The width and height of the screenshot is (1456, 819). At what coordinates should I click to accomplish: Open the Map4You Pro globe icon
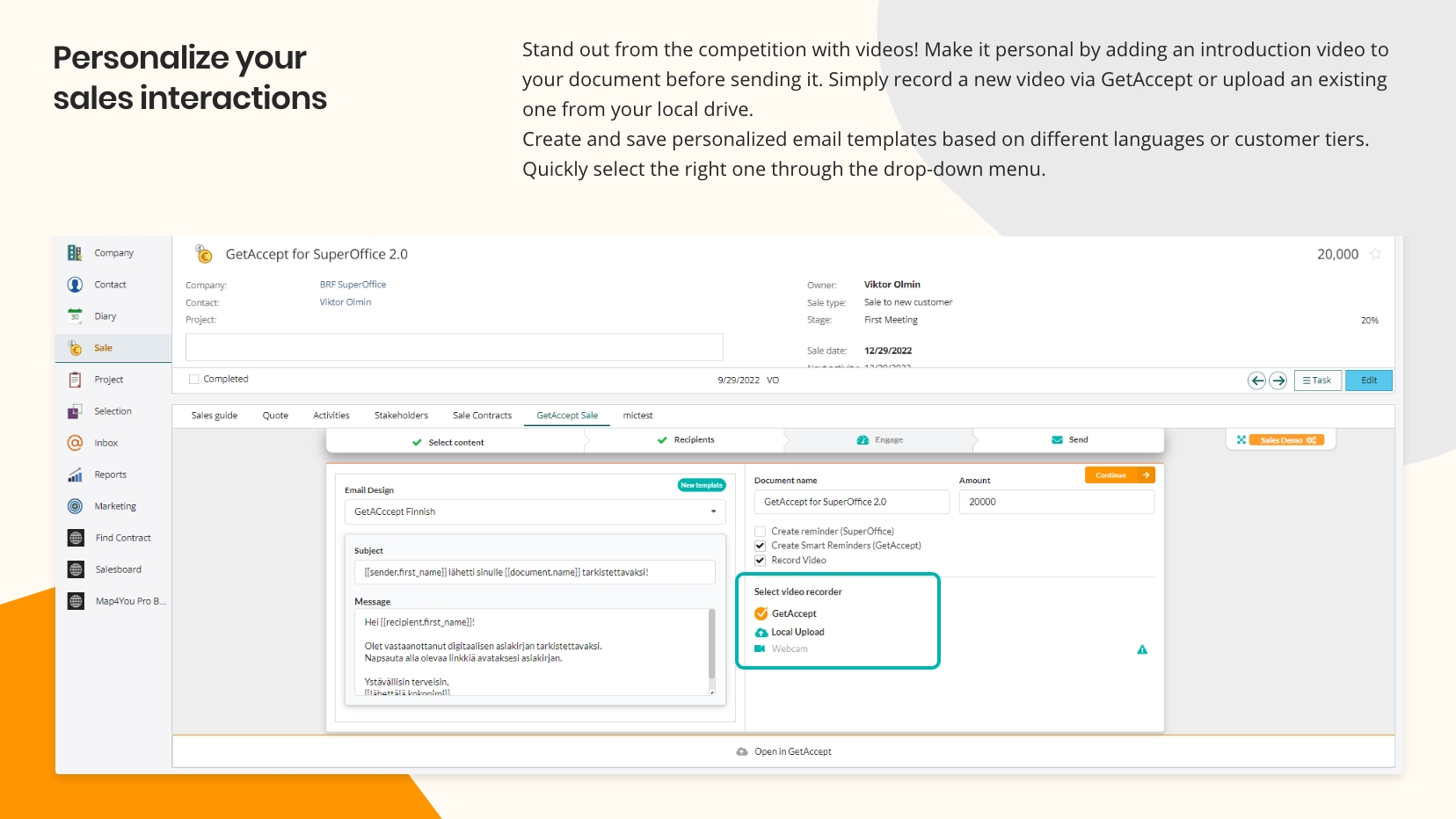pos(76,601)
